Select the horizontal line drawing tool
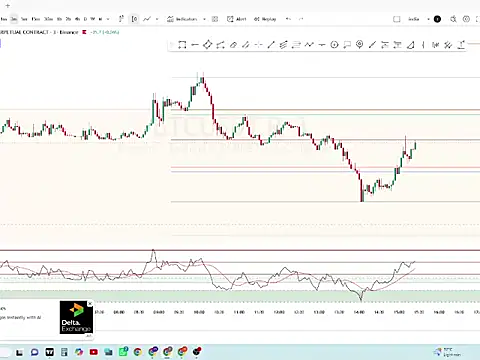This screenshot has width=480, height=360. click(195, 45)
